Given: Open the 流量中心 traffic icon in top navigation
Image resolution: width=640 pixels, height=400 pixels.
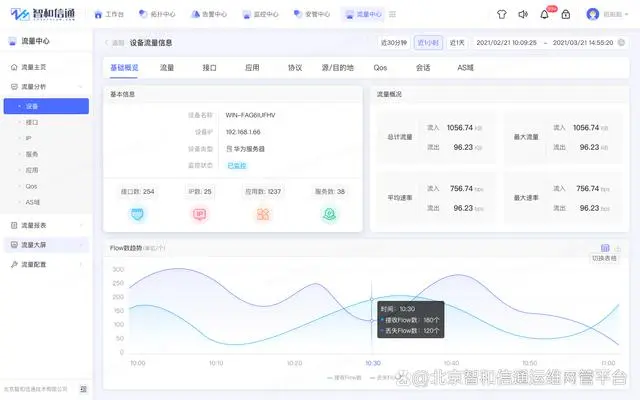Looking at the screenshot, I should [349, 15].
